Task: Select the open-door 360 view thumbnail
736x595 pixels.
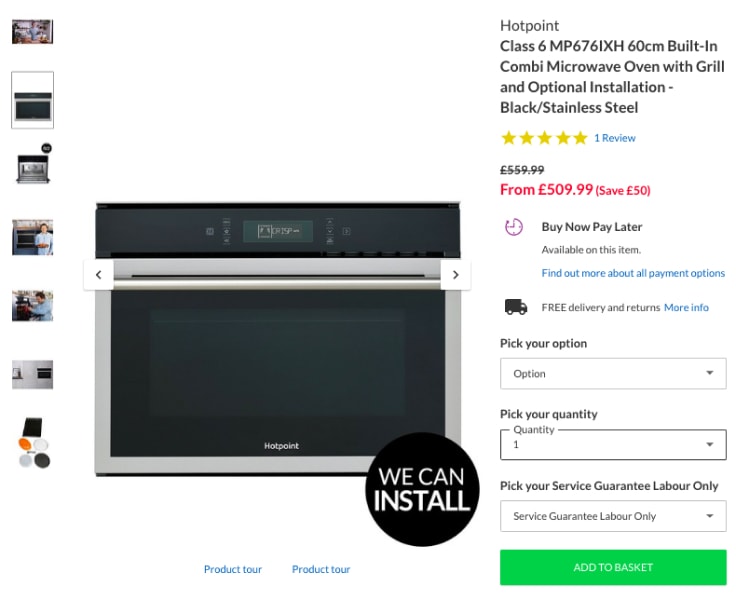Action: pyautogui.click(x=33, y=164)
